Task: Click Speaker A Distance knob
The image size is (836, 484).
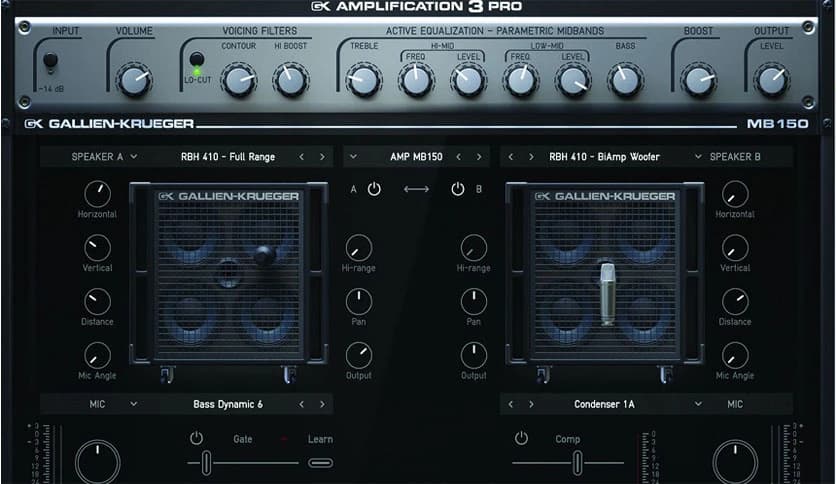Action: coord(98,302)
